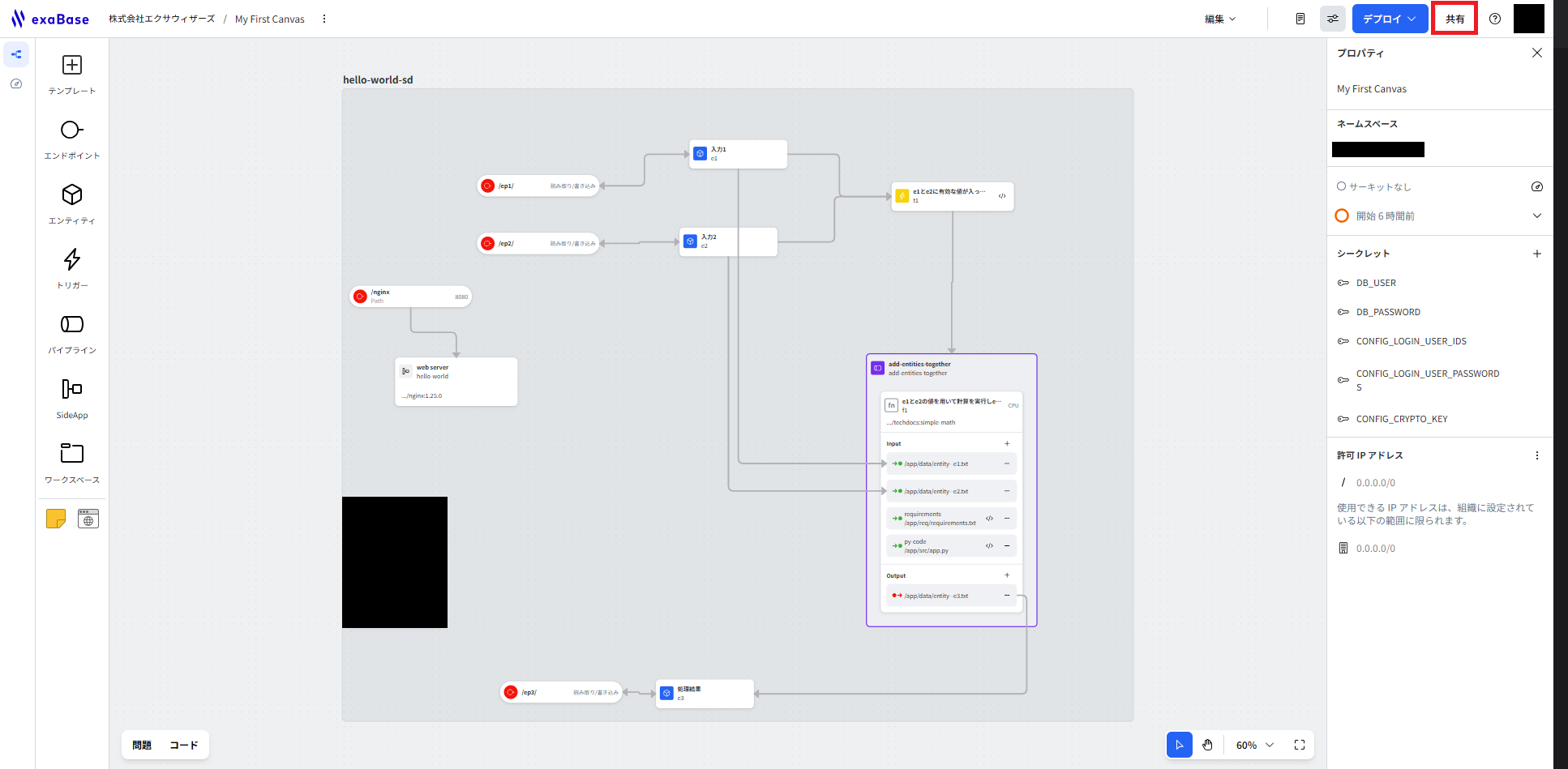1568x769 pixels.
Task: Open the 編集 mode dropdown
Action: coord(1220,19)
